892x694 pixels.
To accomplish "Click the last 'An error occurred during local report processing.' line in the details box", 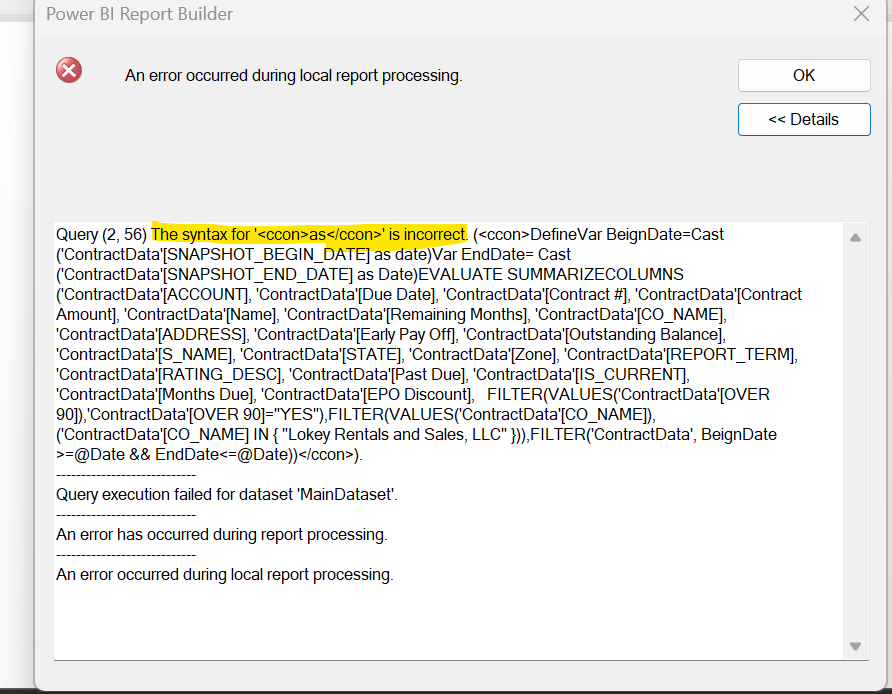I will (224, 575).
